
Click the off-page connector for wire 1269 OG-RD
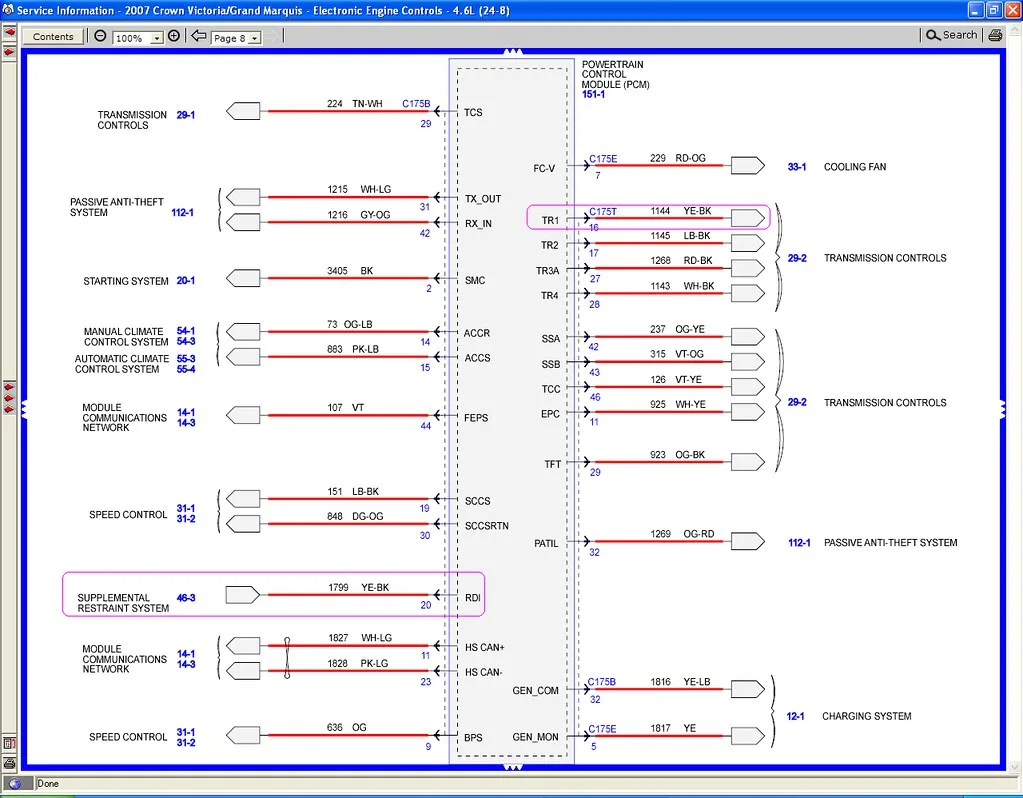pyautogui.click(x=748, y=541)
